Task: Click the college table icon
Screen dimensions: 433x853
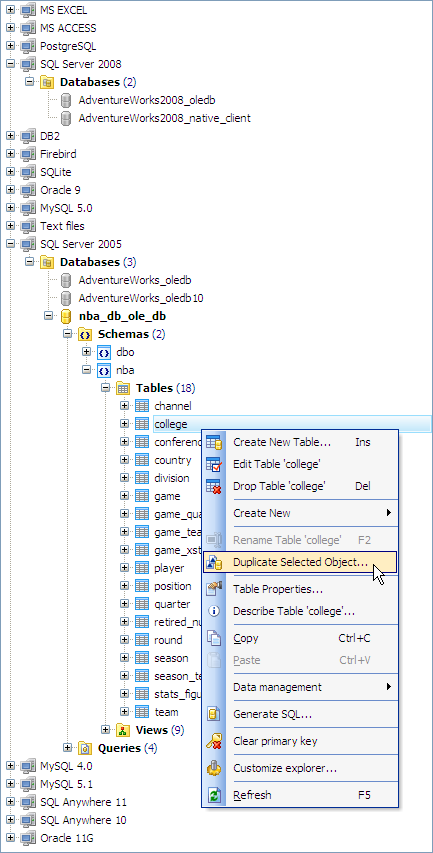Action: tap(142, 424)
